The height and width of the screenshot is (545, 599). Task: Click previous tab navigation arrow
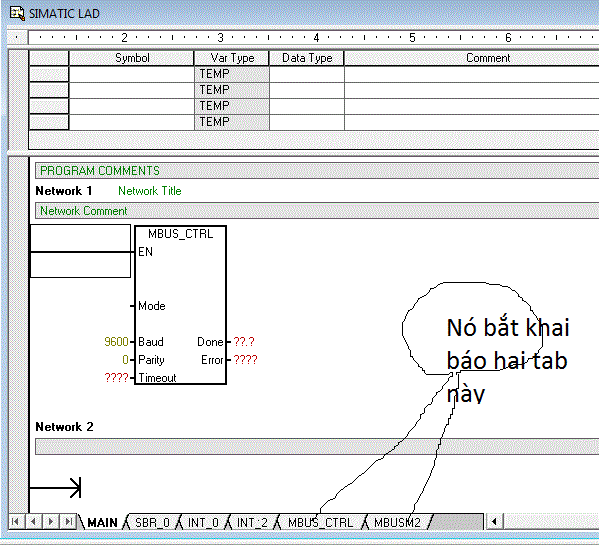point(33,522)
